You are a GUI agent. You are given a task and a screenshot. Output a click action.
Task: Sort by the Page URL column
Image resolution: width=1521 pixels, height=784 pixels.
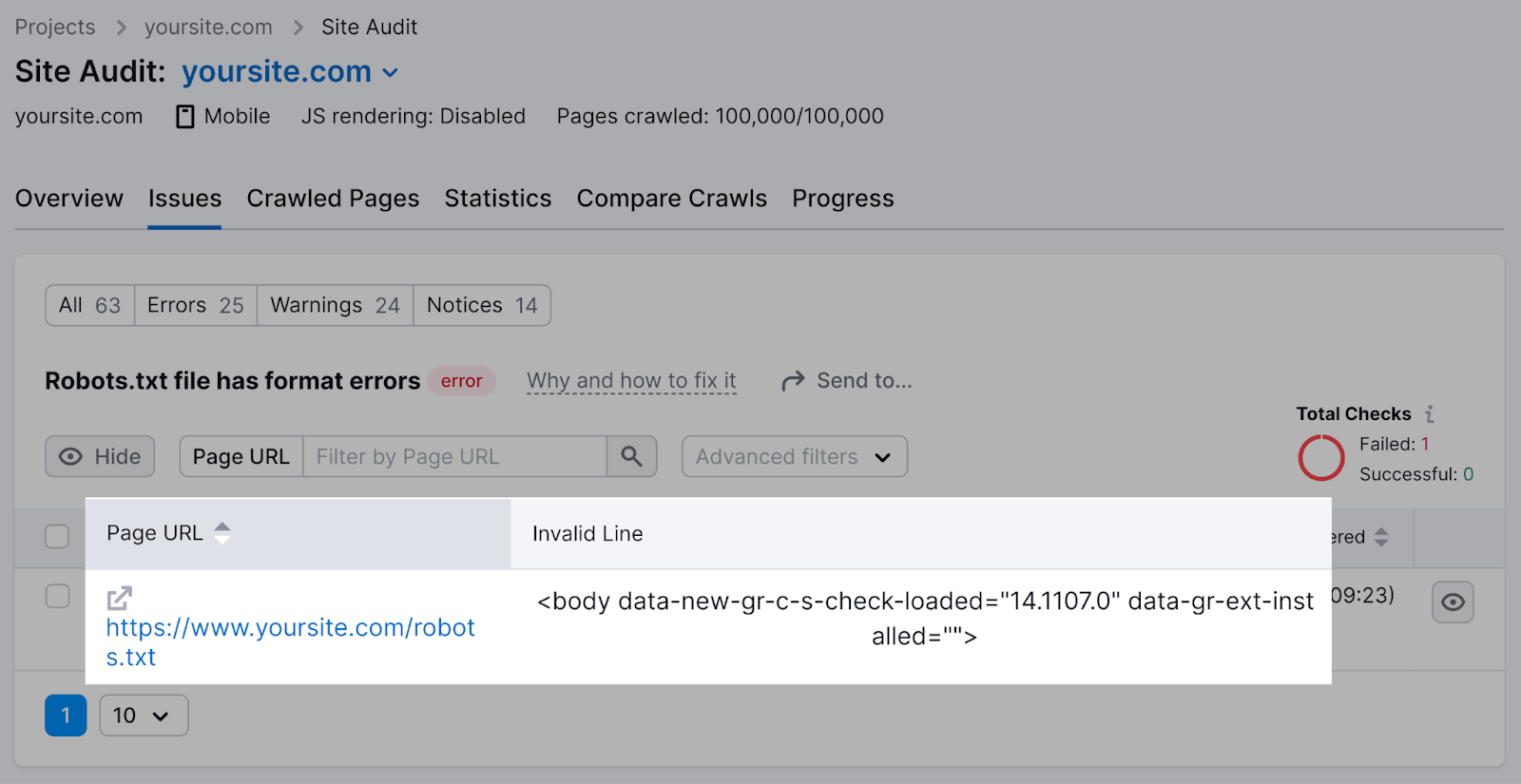[168, 533]
